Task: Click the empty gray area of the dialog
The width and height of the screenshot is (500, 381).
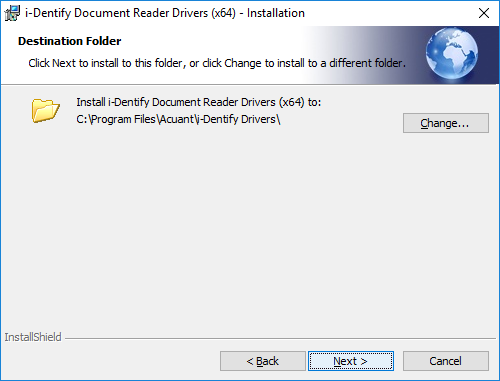Action: [250, 227]
